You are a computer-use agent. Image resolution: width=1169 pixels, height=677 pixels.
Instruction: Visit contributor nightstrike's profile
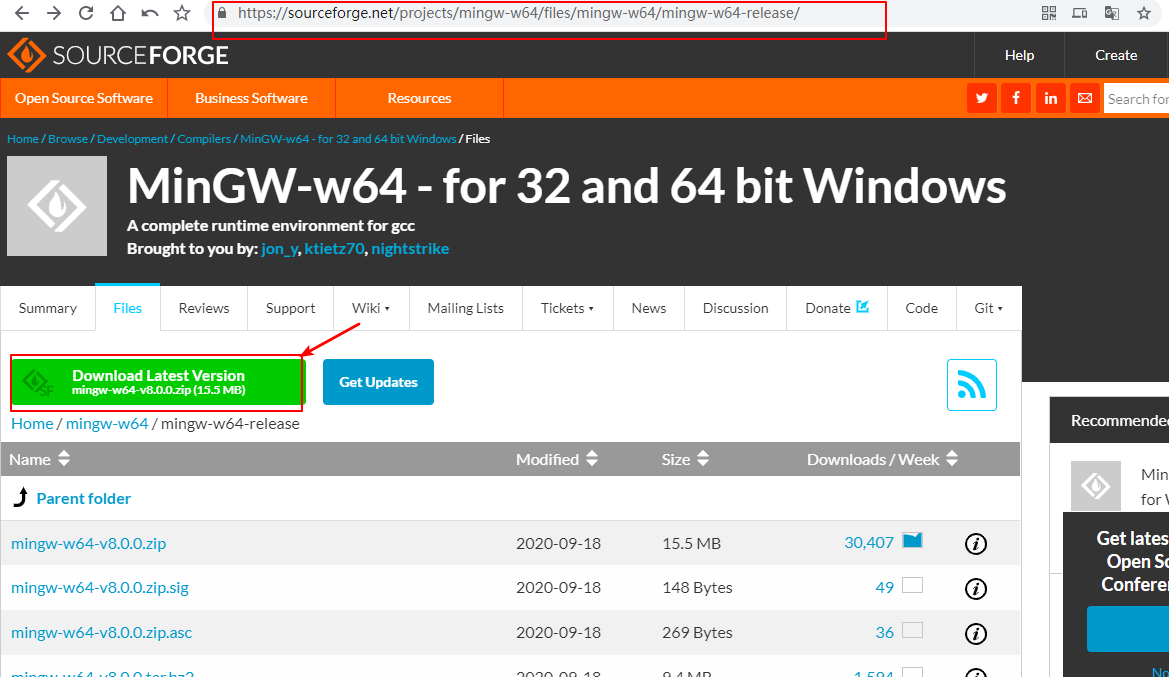410,249
